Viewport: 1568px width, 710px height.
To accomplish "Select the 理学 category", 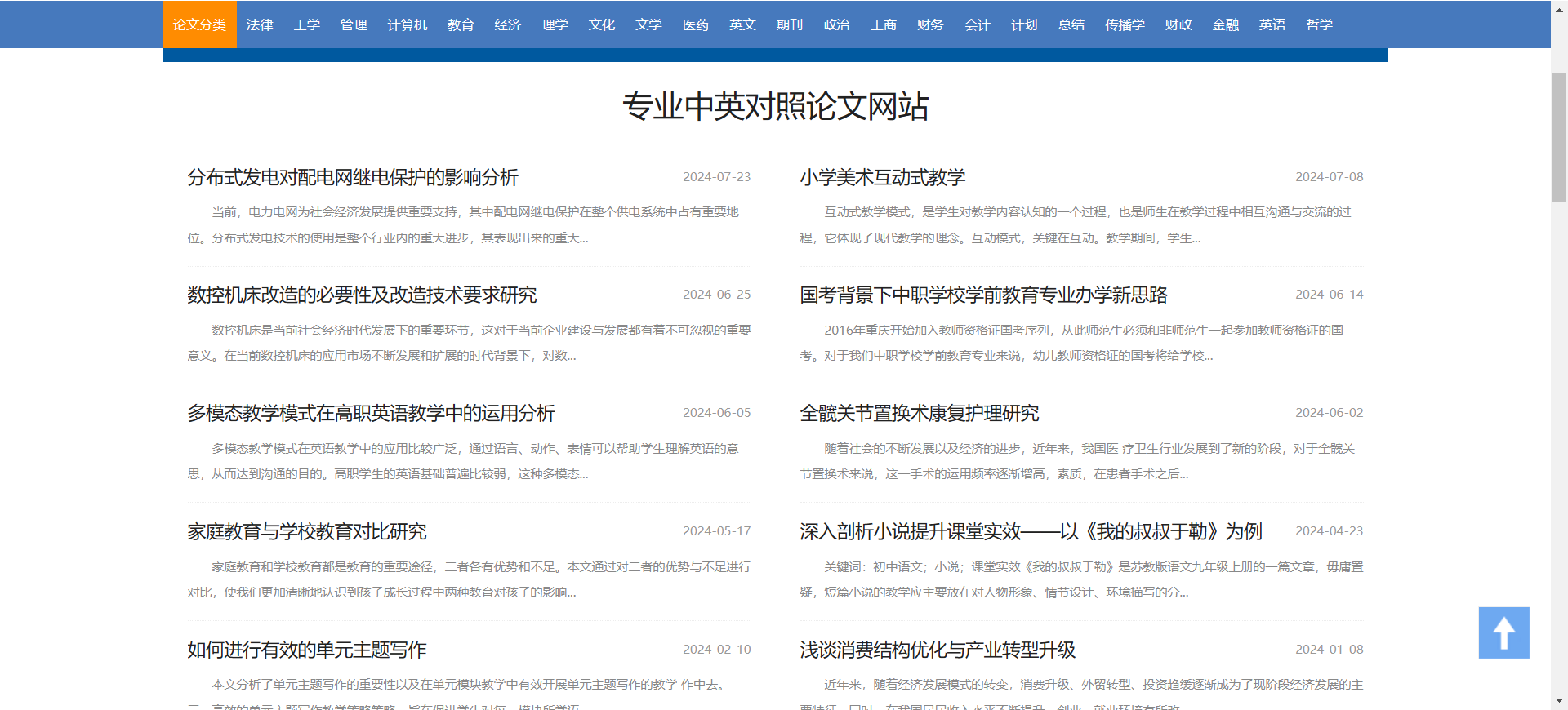I will [x=555, y=24].
